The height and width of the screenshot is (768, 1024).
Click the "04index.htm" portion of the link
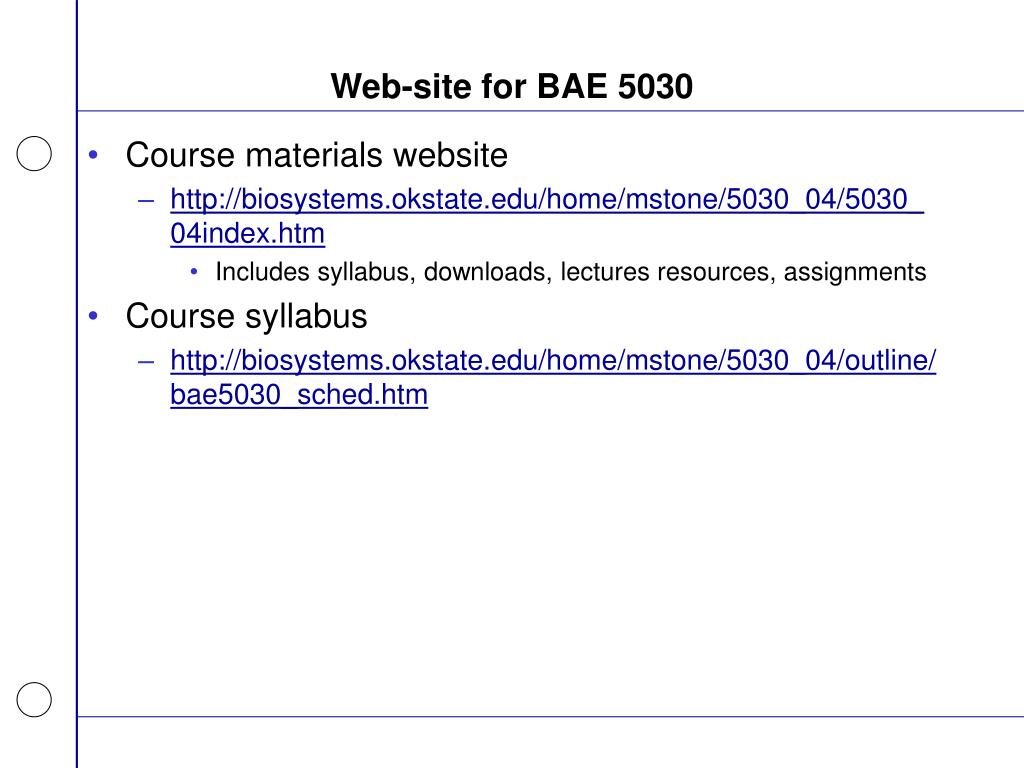point(248,233)
